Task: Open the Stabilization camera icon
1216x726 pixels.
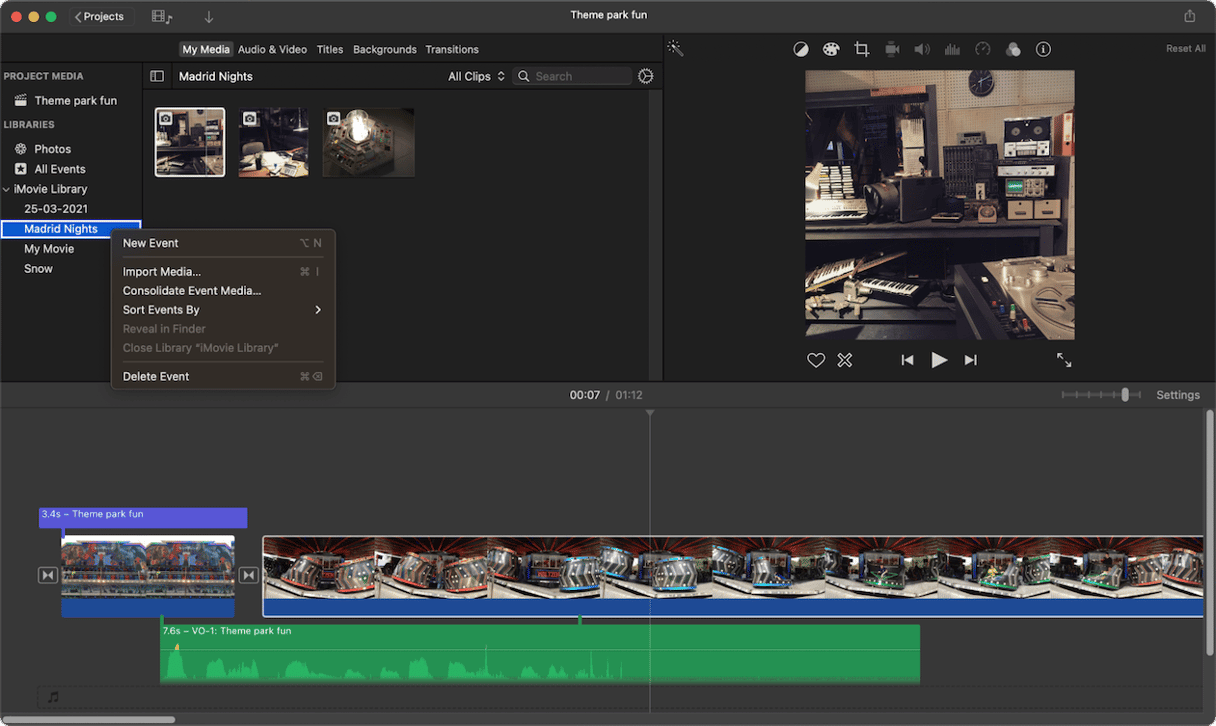Action: click(892, 49)
